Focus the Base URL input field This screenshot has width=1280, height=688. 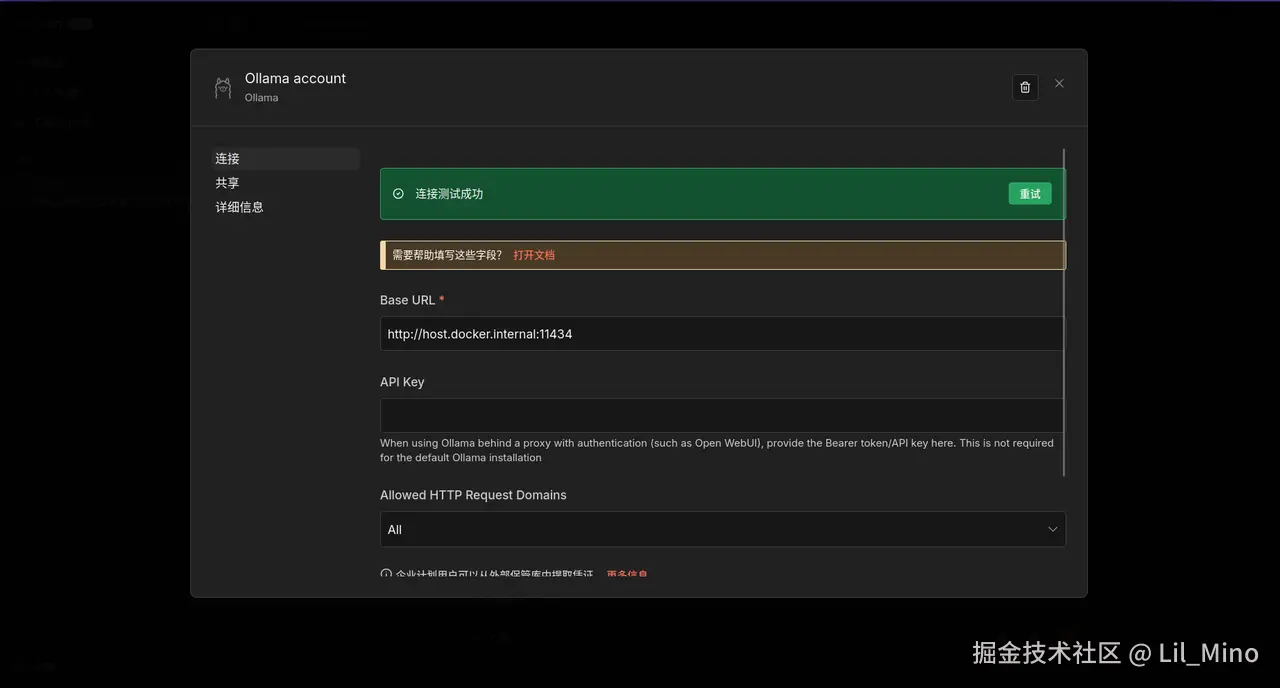pos(722,334)
